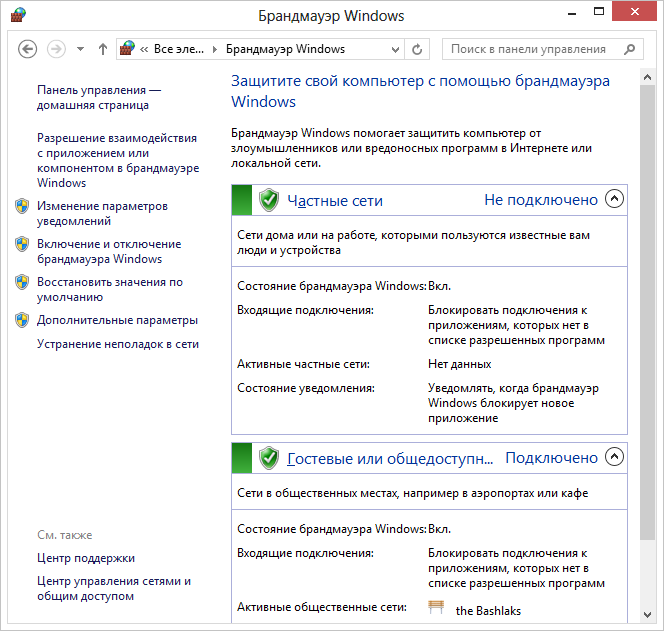Click green shield icon of guest networks section
This screenshot has width=664, height=631.
pos(269,458)
